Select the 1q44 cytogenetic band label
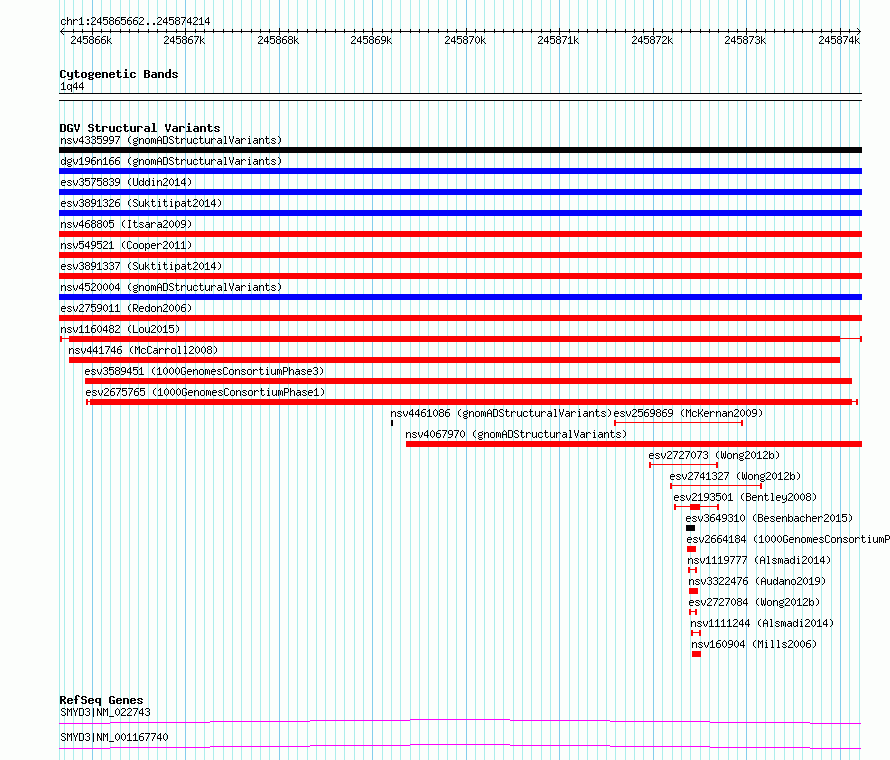890x760 pixels. pos(72,86)
